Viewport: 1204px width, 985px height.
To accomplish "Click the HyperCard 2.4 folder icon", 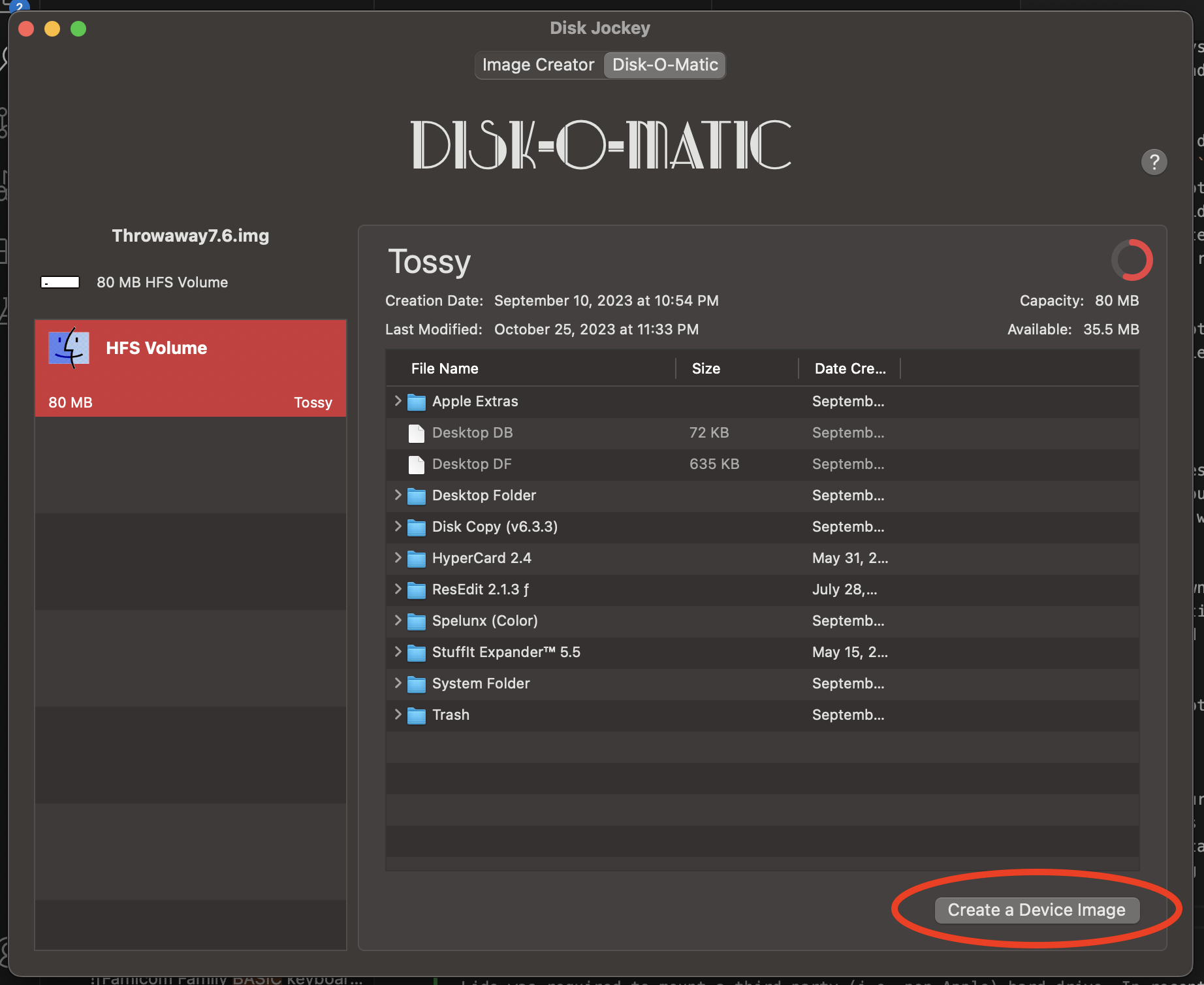I will 417,558.
